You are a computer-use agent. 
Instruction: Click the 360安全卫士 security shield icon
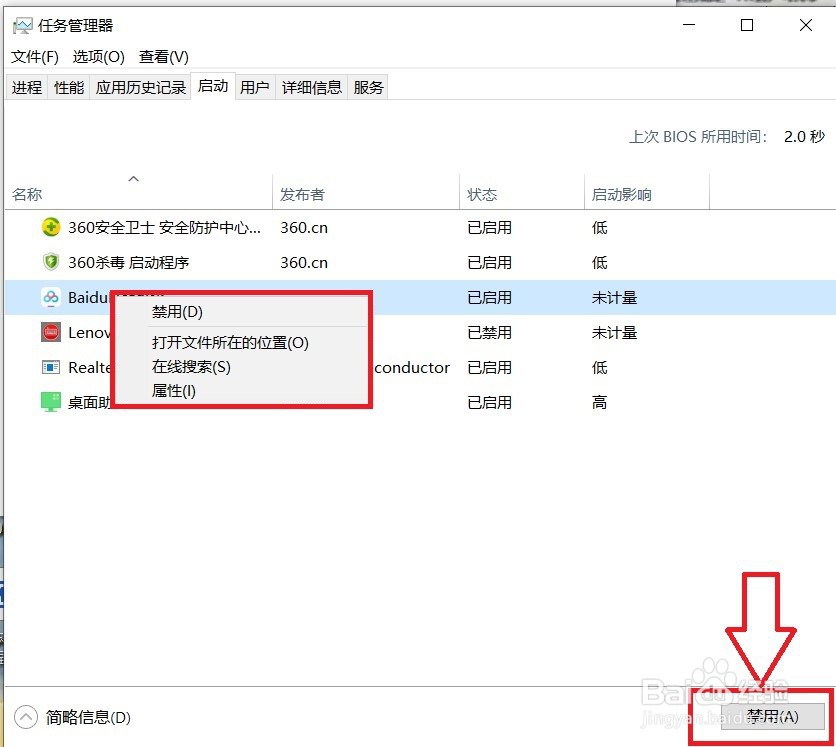pos(50,227)
